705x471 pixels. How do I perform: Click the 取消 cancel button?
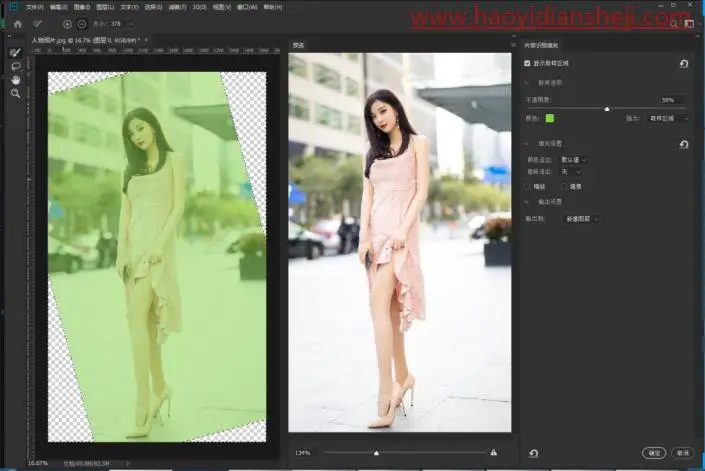click(x=683, y=453)
